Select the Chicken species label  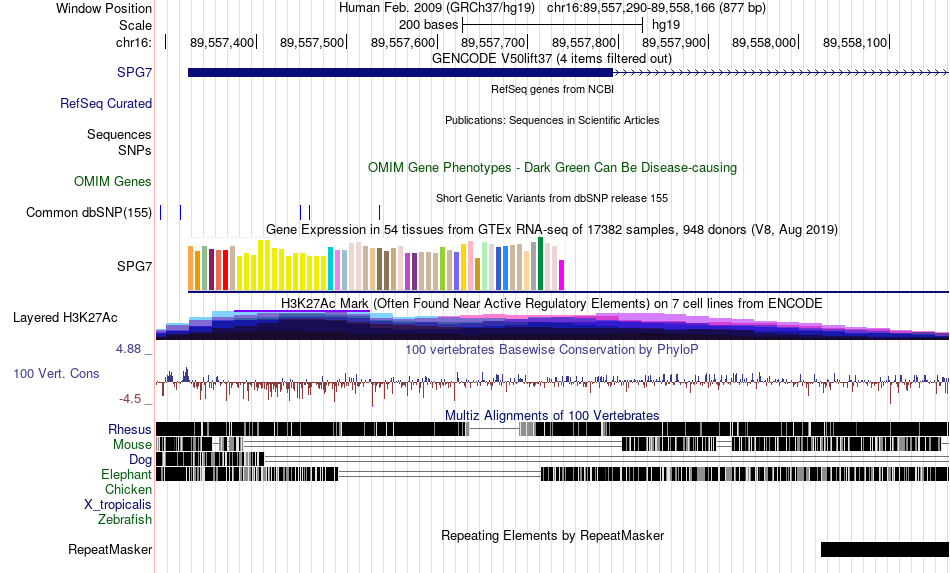[128, 489]
